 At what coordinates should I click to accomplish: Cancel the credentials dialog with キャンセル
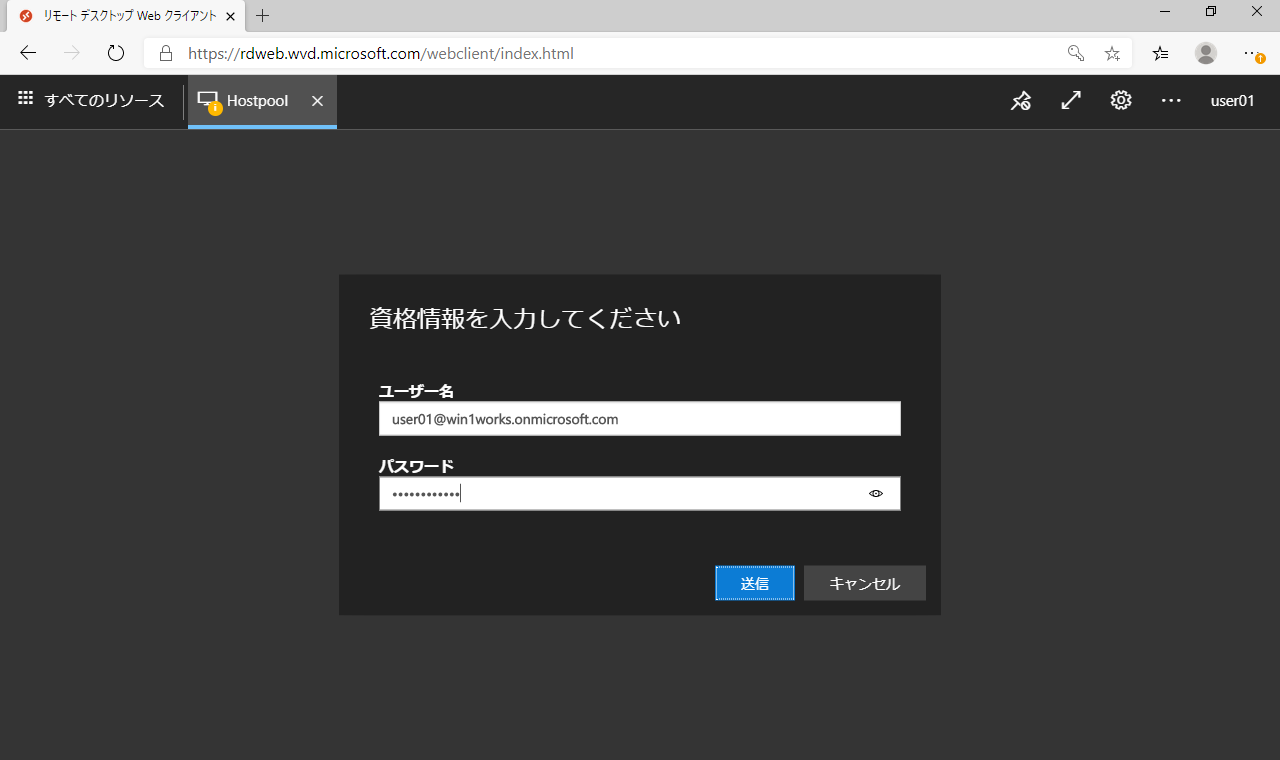(x=865, y=583)
